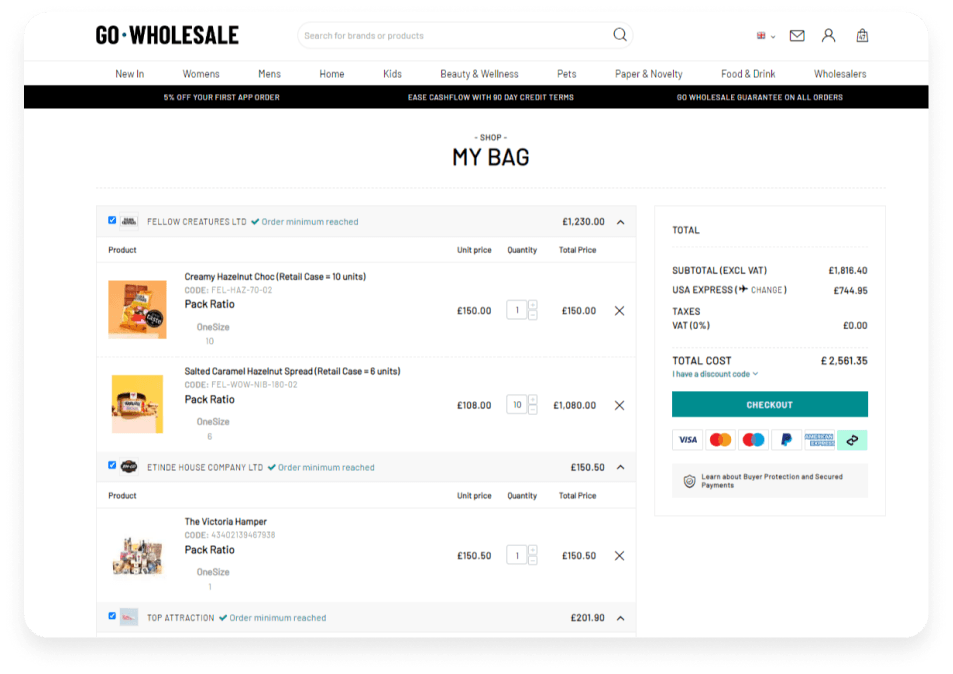Open the Womens menu
The width and height of the screenshot is (953, 674).
[201, 74]
